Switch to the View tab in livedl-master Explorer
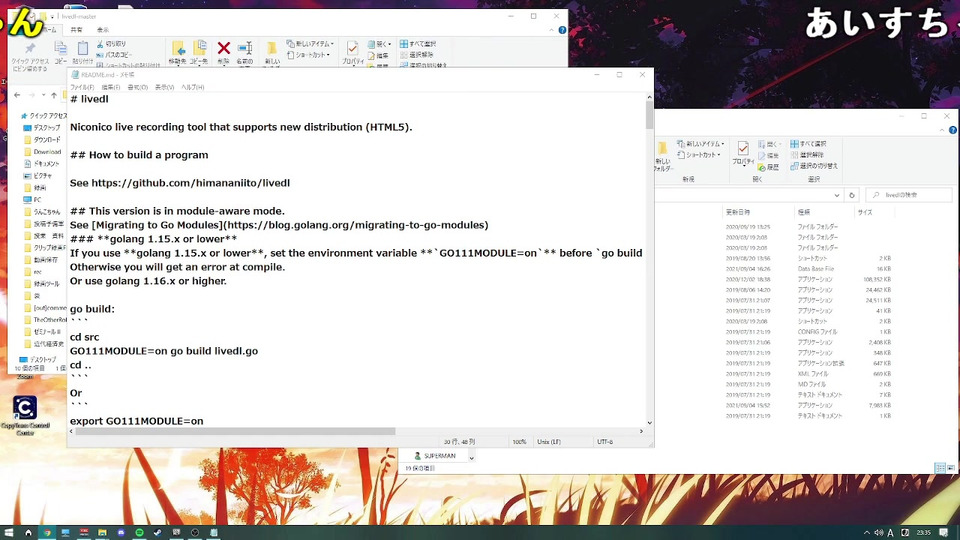960x540 pixels. 103,30
